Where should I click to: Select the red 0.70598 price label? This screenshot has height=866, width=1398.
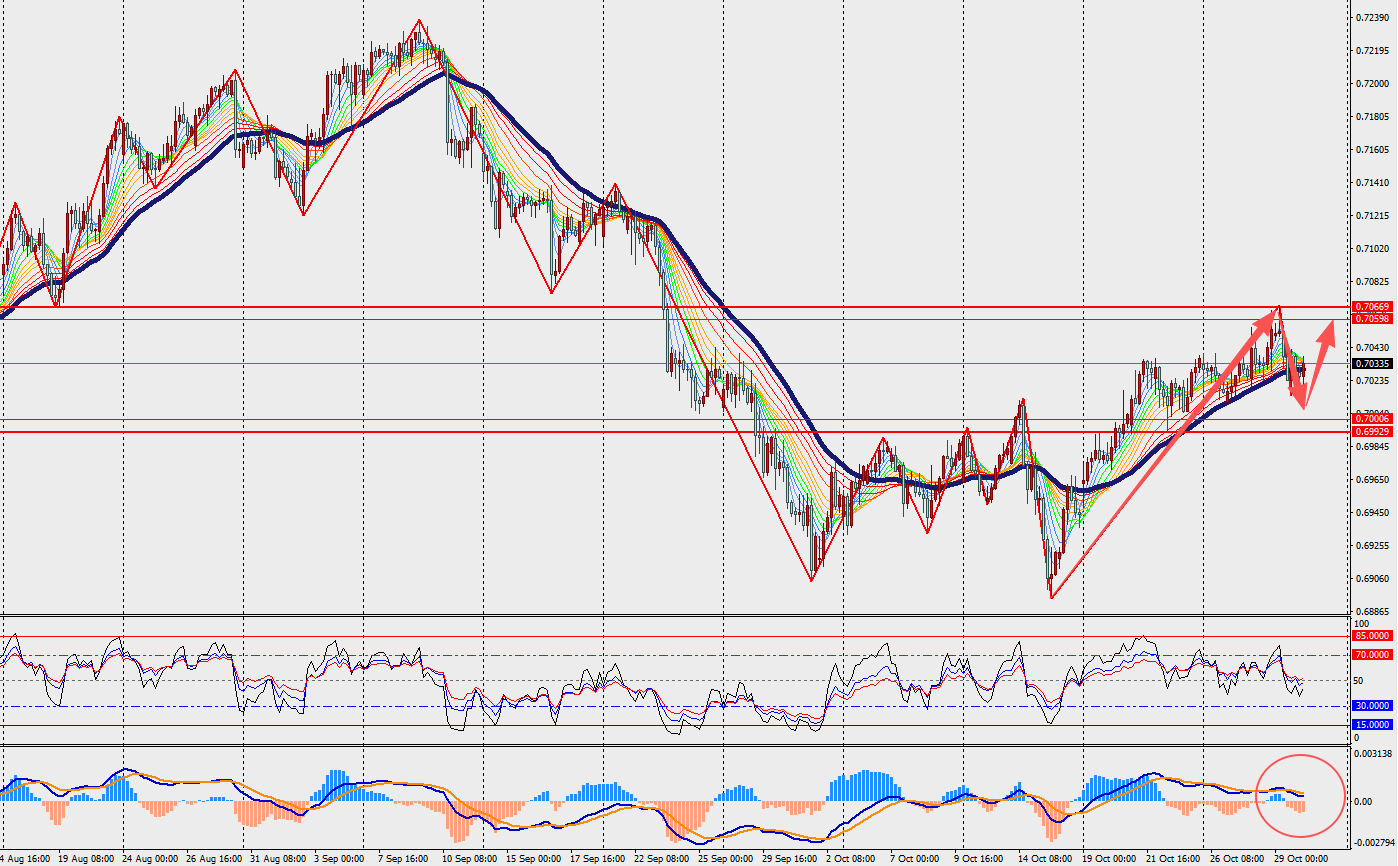point(1372,319)
